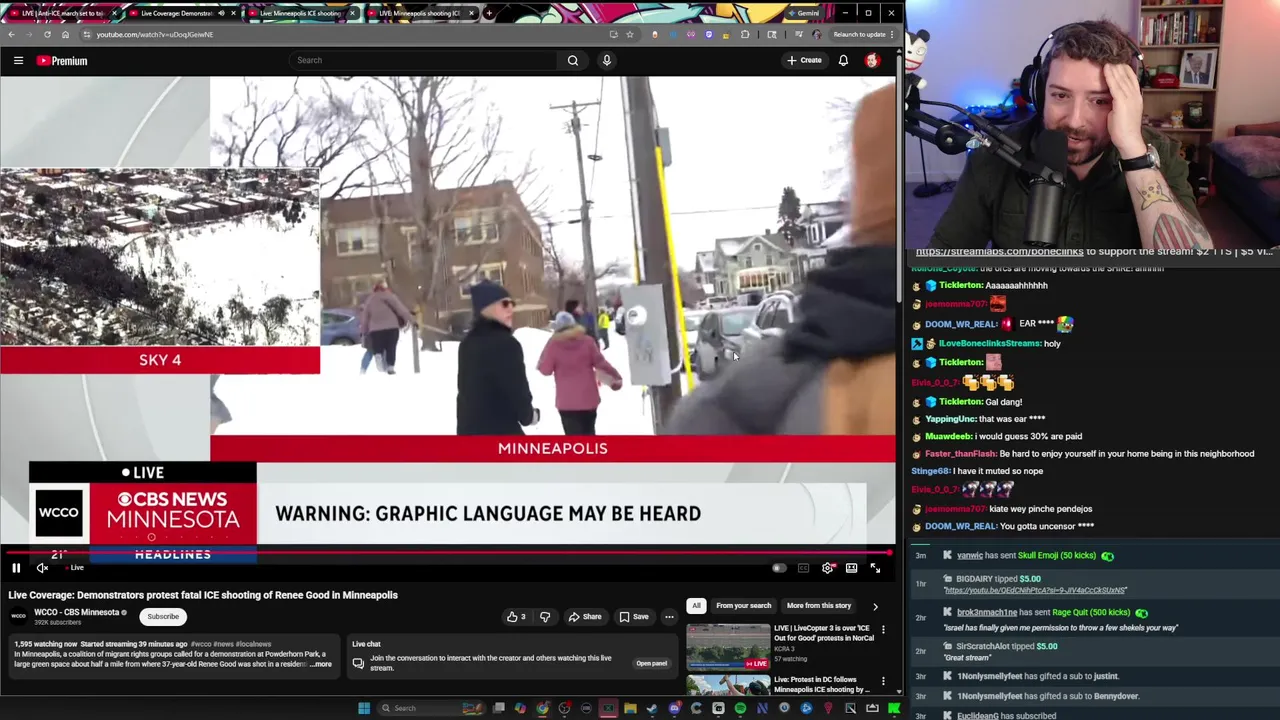Open the YouTube hamburger guide menu
The height and width of the screenshot is (720, 1280).
tap(18, 61)
